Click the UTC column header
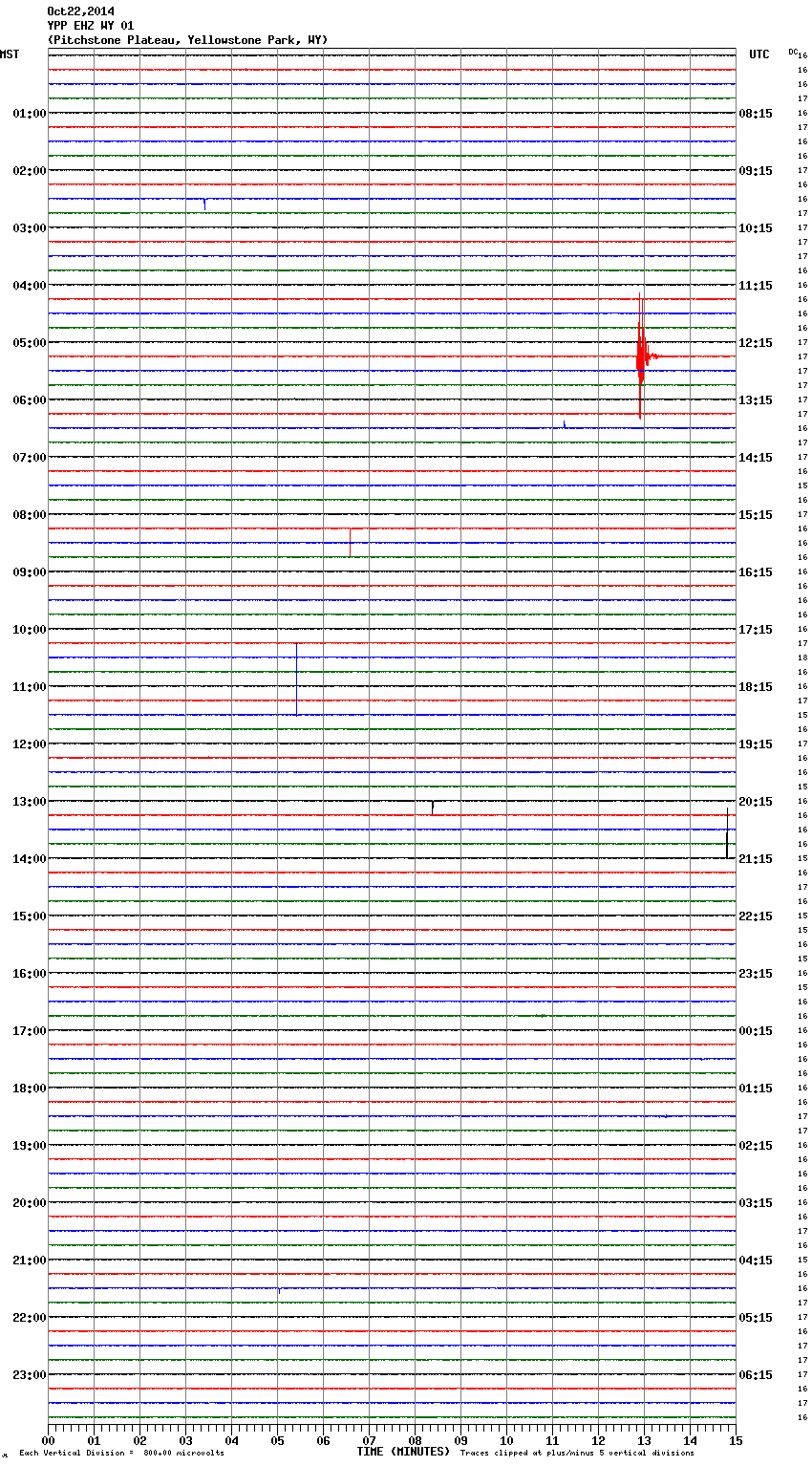 [x=759, y=54]
